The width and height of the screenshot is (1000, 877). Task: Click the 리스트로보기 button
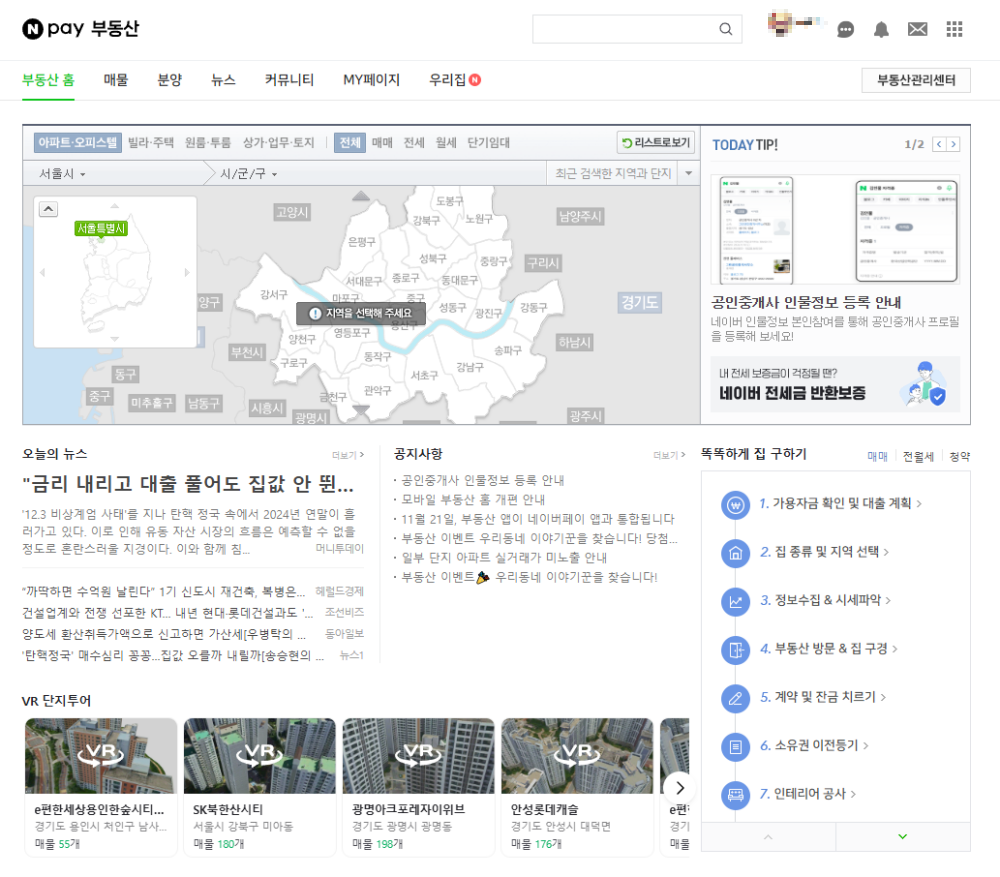tap(656, 142)
